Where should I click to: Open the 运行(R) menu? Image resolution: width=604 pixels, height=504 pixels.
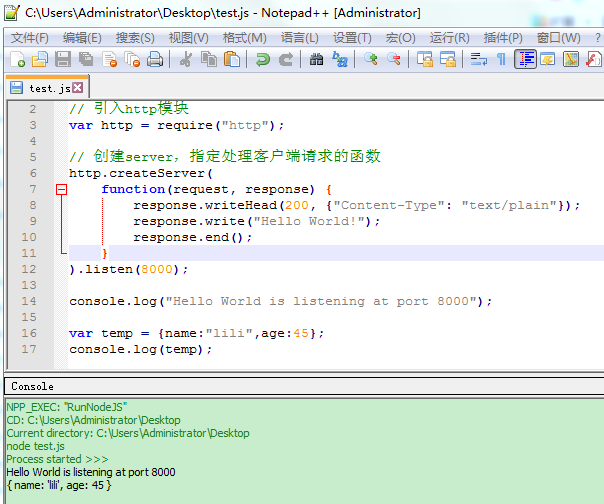point(450,38)
